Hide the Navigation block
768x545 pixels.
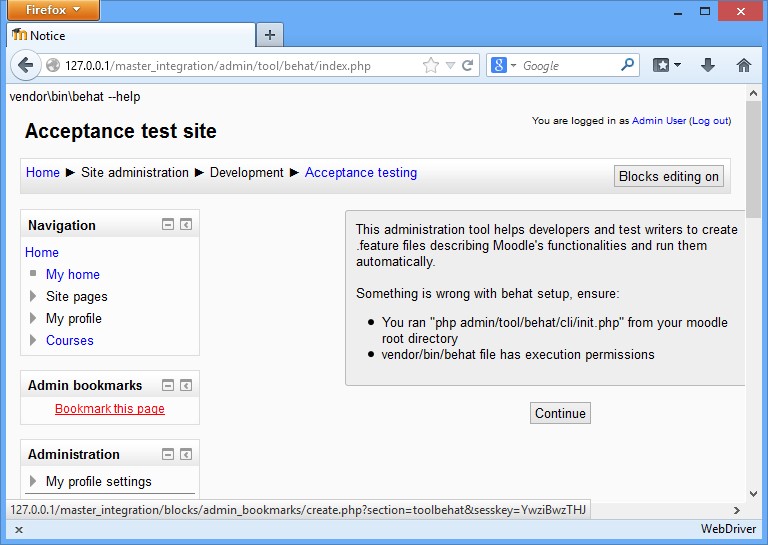168,225
